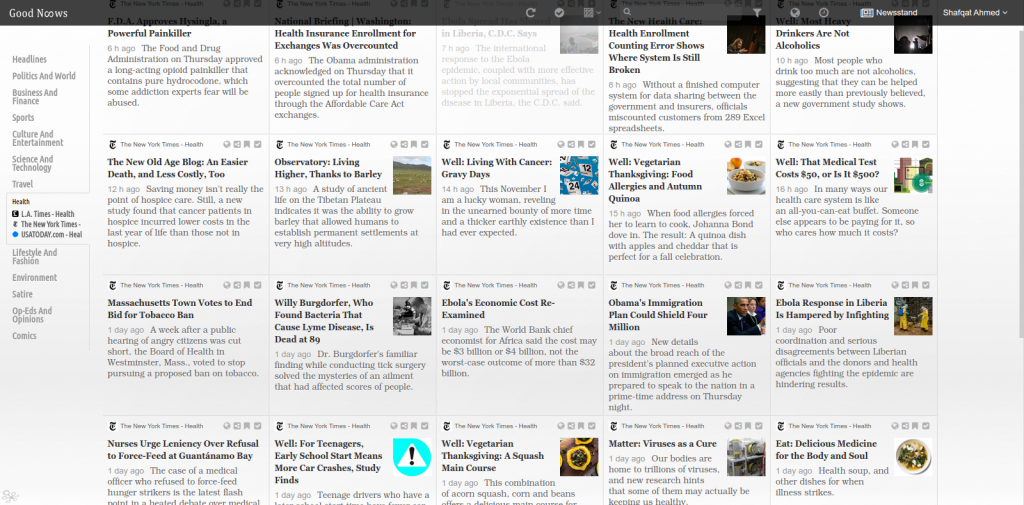1024x505 pixels.
Task: Open the search in top bar
Action: click(628, 12)
